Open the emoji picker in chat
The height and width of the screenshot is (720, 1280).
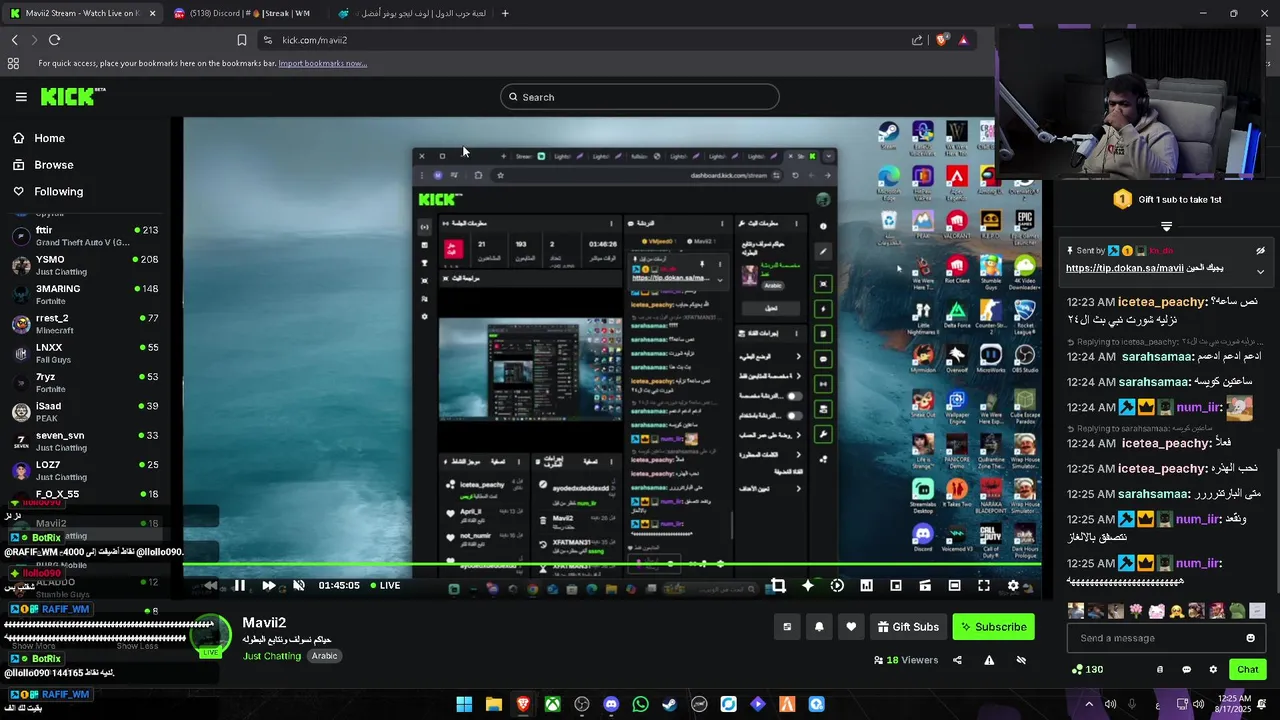click(1250, 638)
